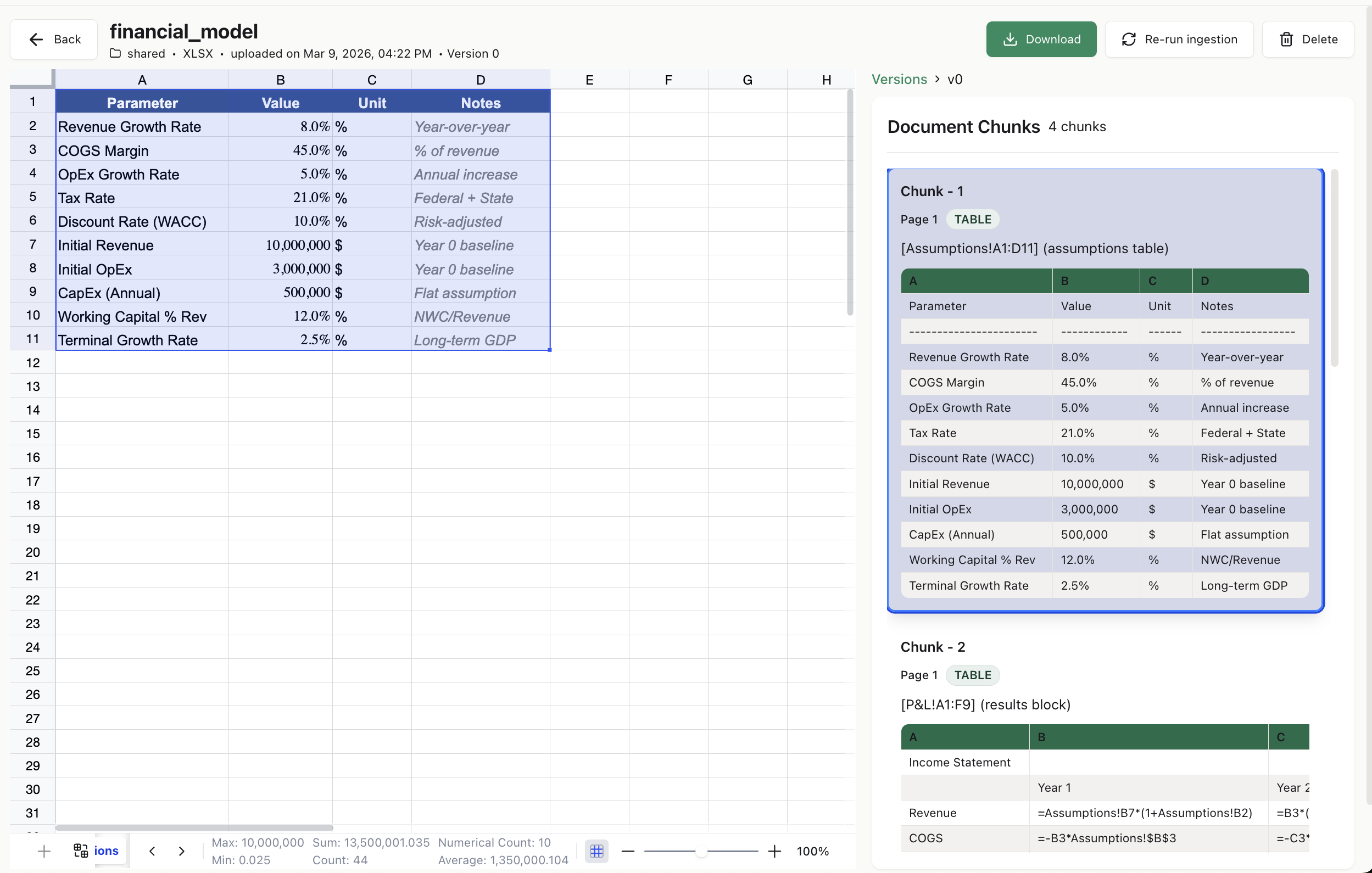Select column header D in the spreadsheet
This screenshot has width=1372, height=873.
click(481, 79)
